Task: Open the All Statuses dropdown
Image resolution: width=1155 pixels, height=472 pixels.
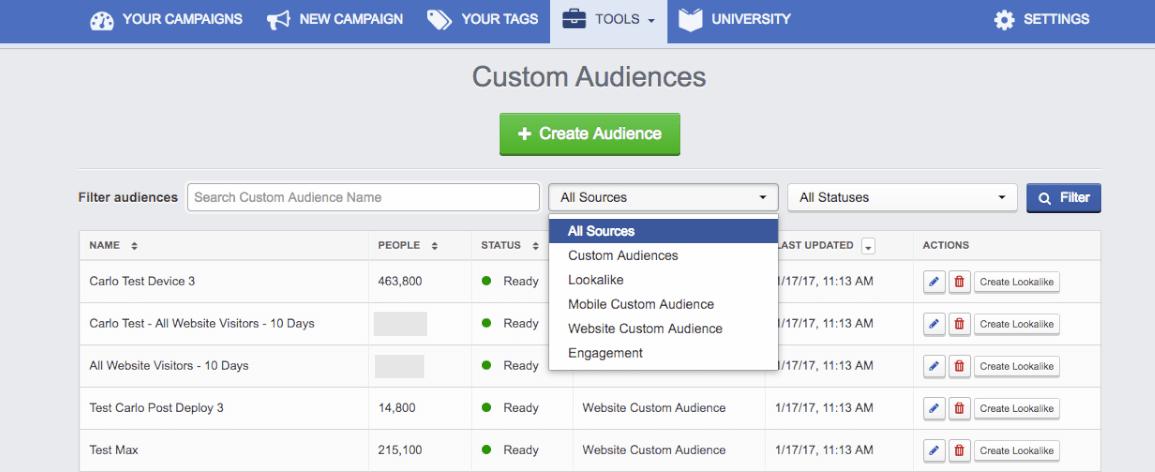Action: click(x=902, y=197)
